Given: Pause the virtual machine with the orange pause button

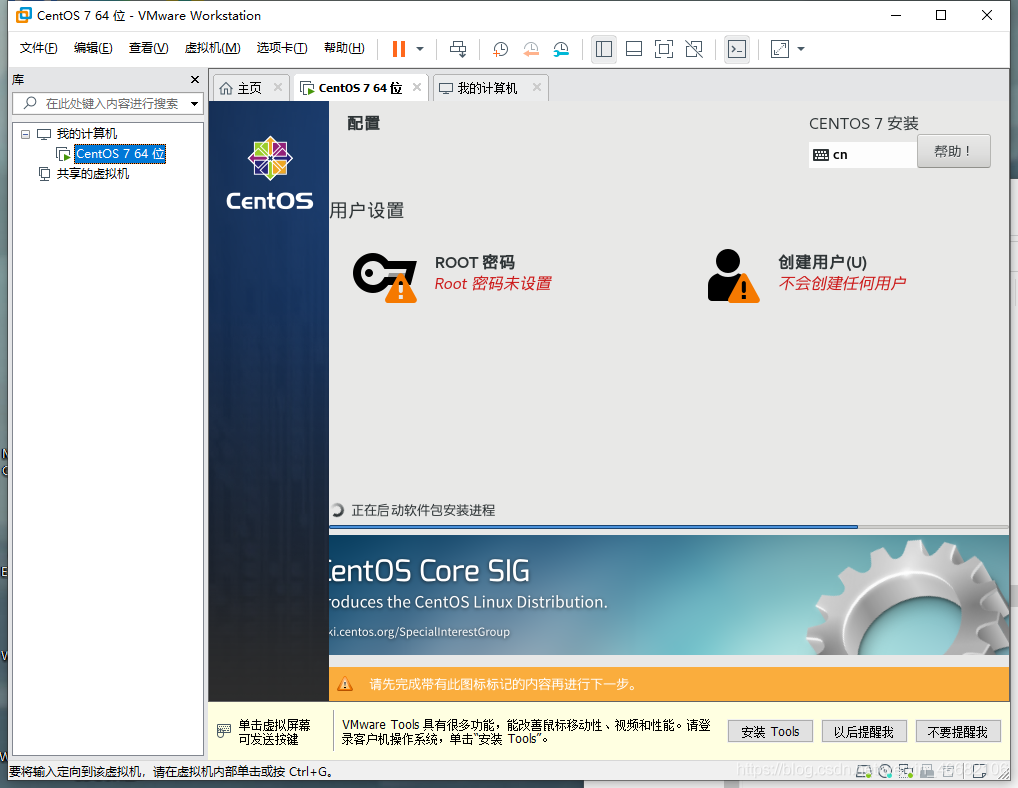Looking at the screenshot, I should pyautogui.click(x=399, y=49).
